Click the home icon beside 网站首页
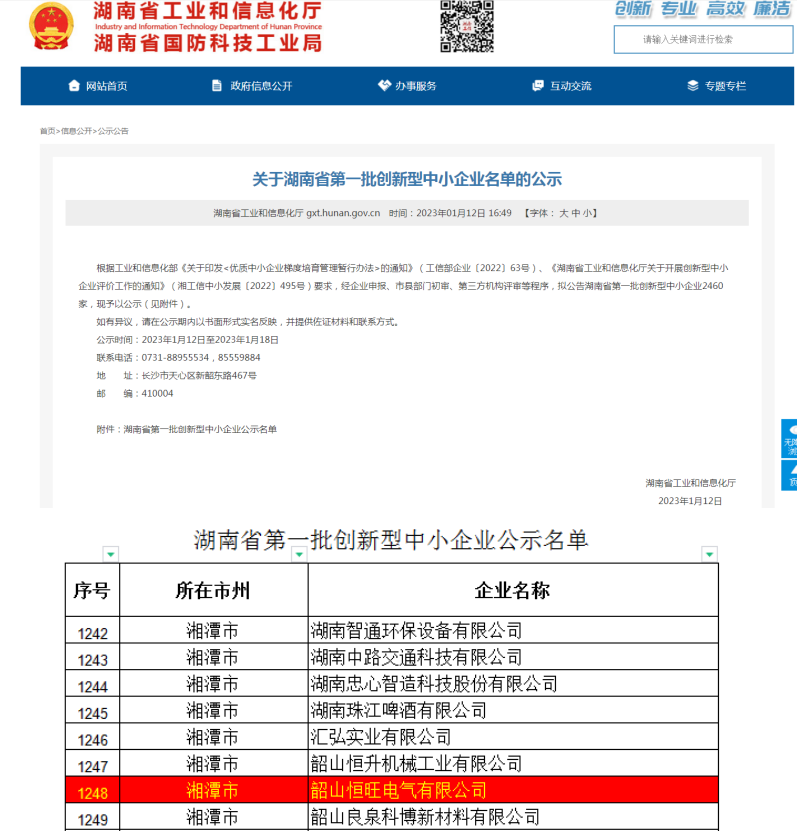This screenshot has width=797, height=831. click(x=74, y=86)
